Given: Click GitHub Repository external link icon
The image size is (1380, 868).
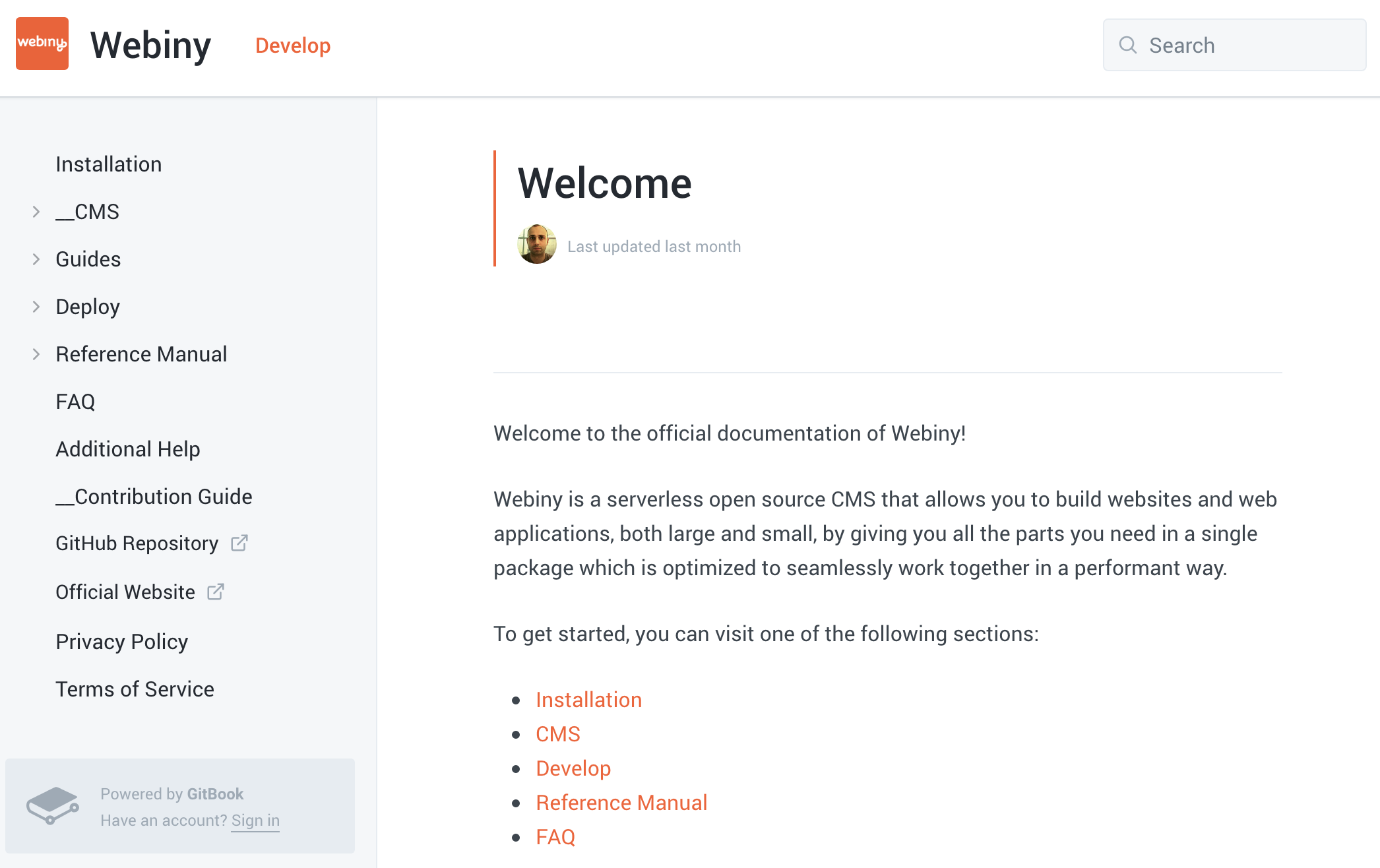Looking at the screenshot, I should pyautogui.click(x=239, y=543).
